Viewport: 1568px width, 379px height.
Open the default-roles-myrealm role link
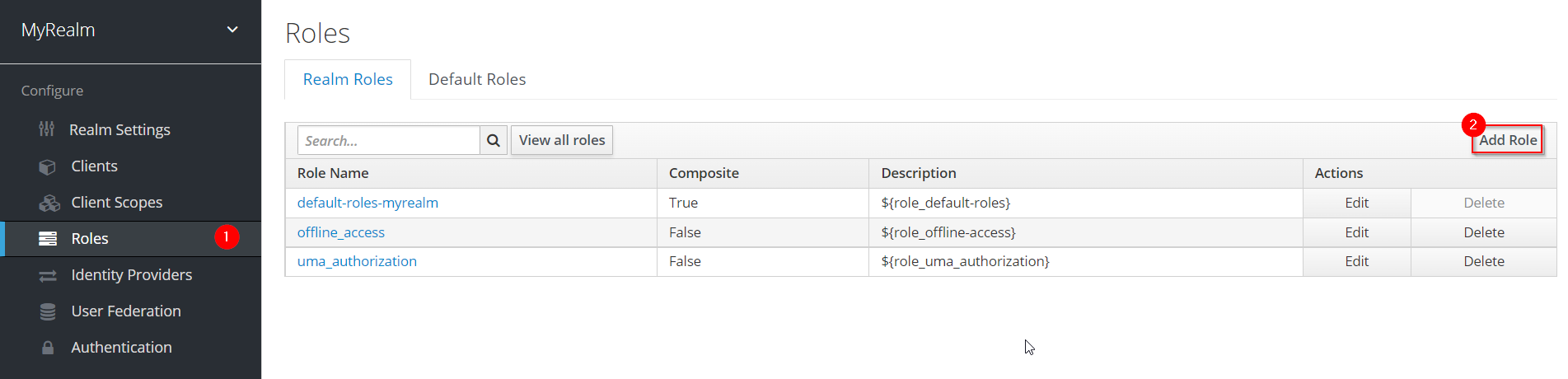coord(367,203)
